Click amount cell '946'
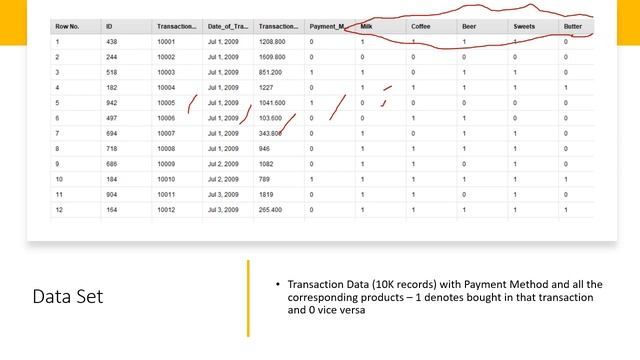 pos(264,149)
